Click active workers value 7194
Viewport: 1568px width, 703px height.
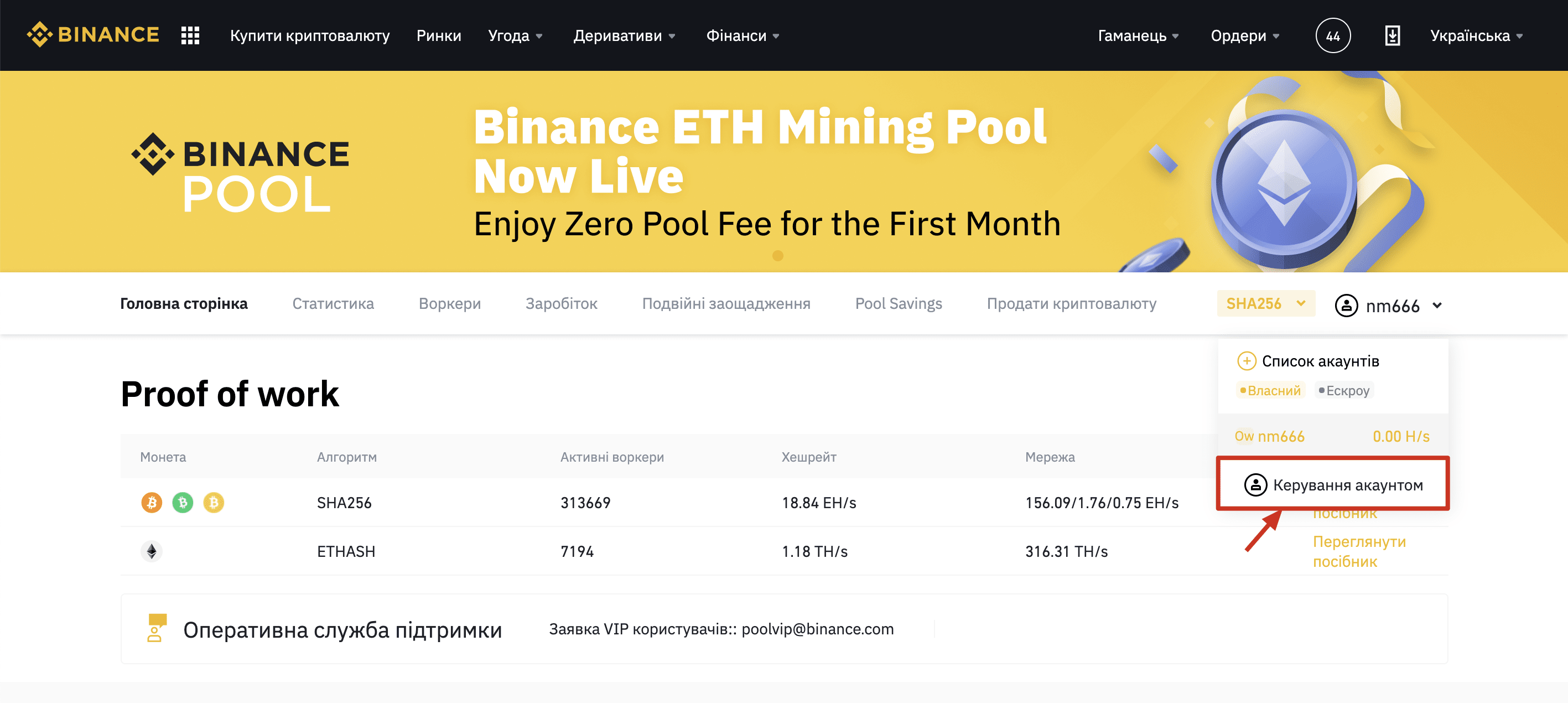coord(577,551)
